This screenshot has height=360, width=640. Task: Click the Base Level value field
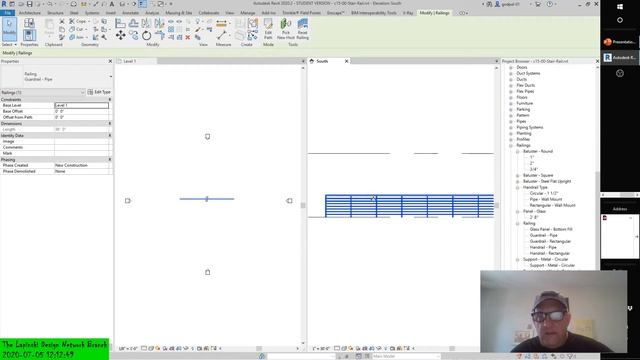(x=82, y=105)
